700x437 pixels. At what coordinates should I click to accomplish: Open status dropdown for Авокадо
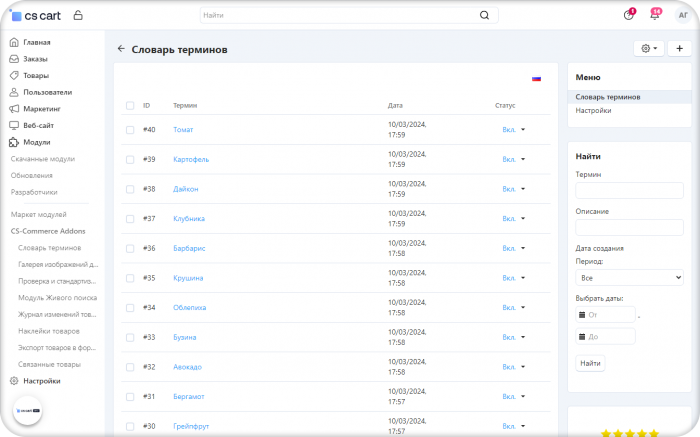click(513, 367)
